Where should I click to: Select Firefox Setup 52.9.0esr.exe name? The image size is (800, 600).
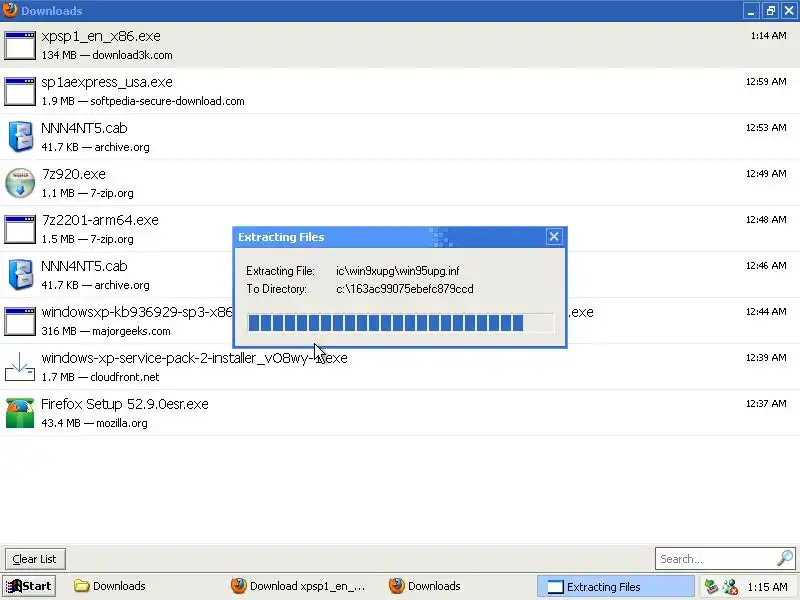click(124, 404)
